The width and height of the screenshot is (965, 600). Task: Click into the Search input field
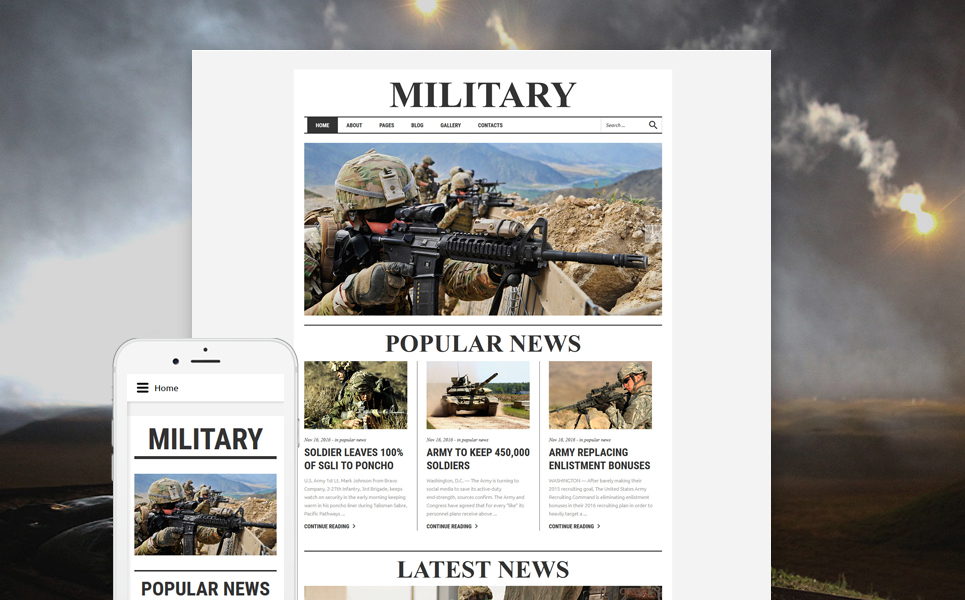pyautogui.click(x=623, y=125)
